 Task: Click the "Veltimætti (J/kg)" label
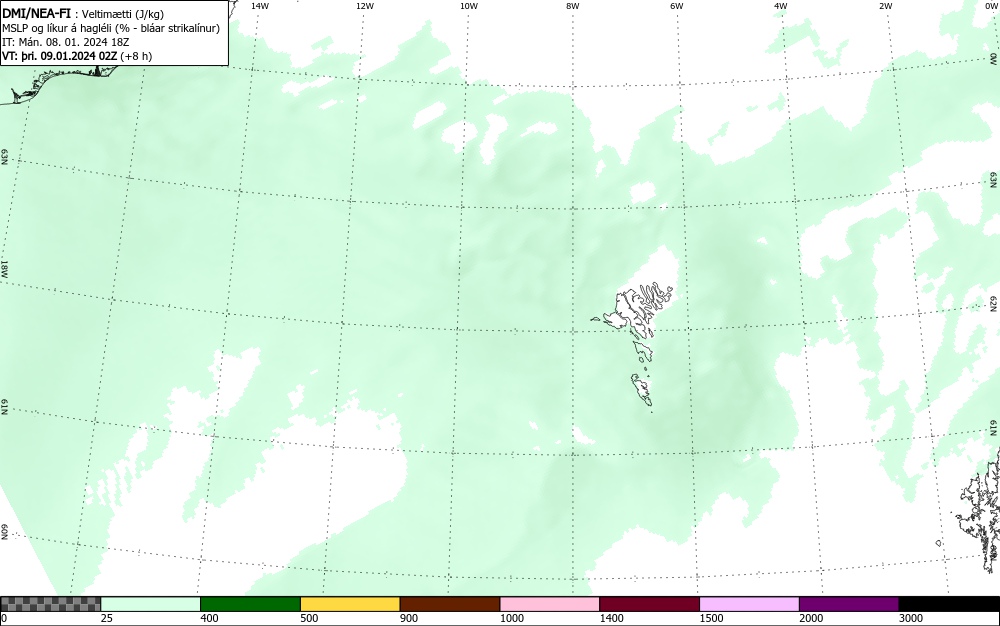pos(122,14)
